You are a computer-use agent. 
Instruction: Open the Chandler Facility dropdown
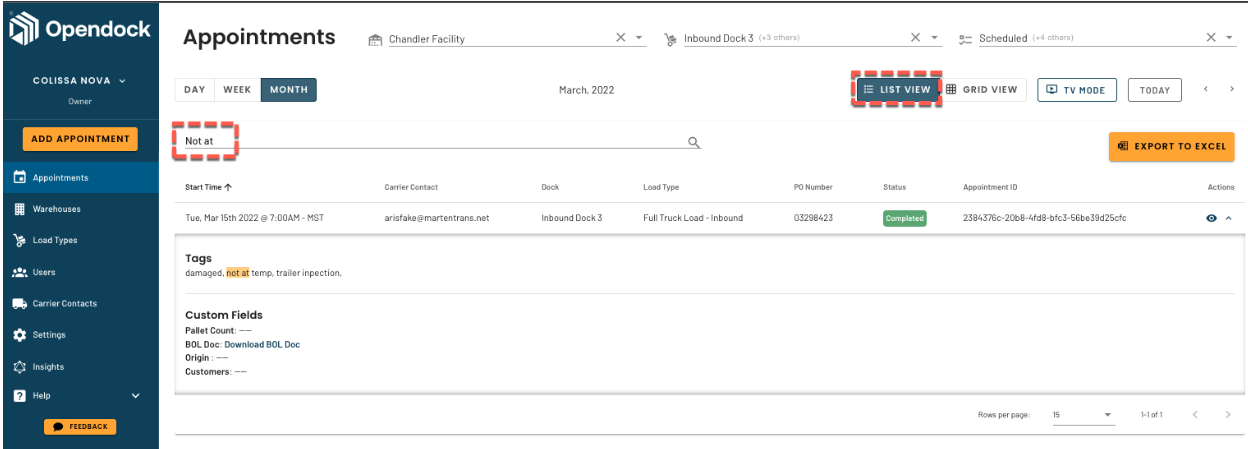click(x=640, y=38)
